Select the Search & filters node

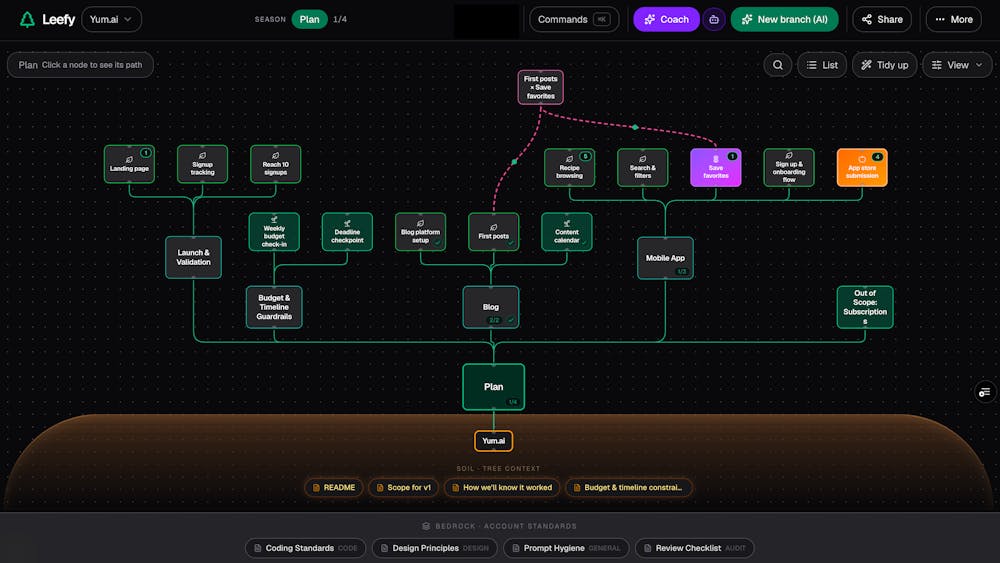pyautogui.click(x=643, y=168)
